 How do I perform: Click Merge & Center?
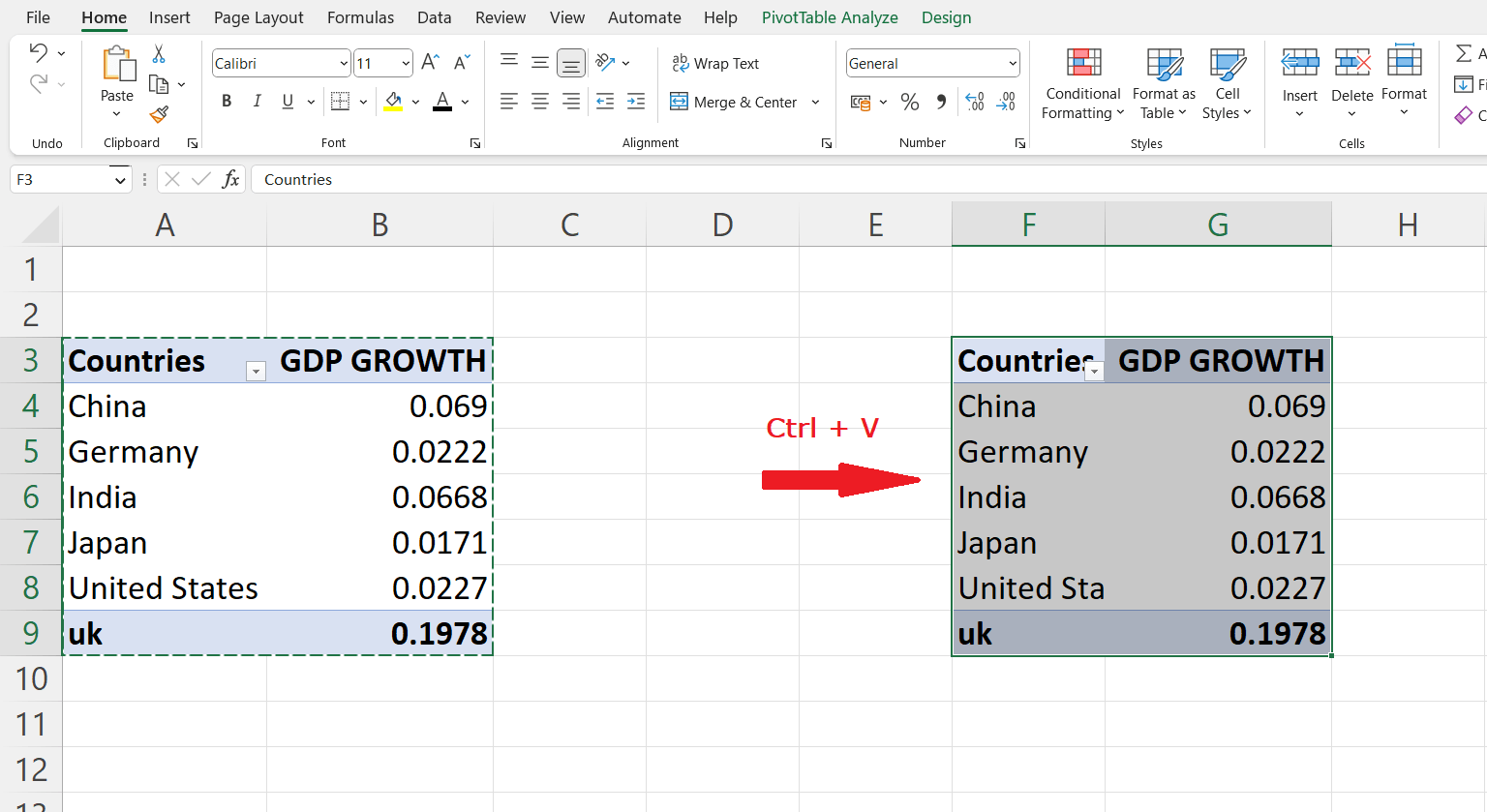(733, 102)
